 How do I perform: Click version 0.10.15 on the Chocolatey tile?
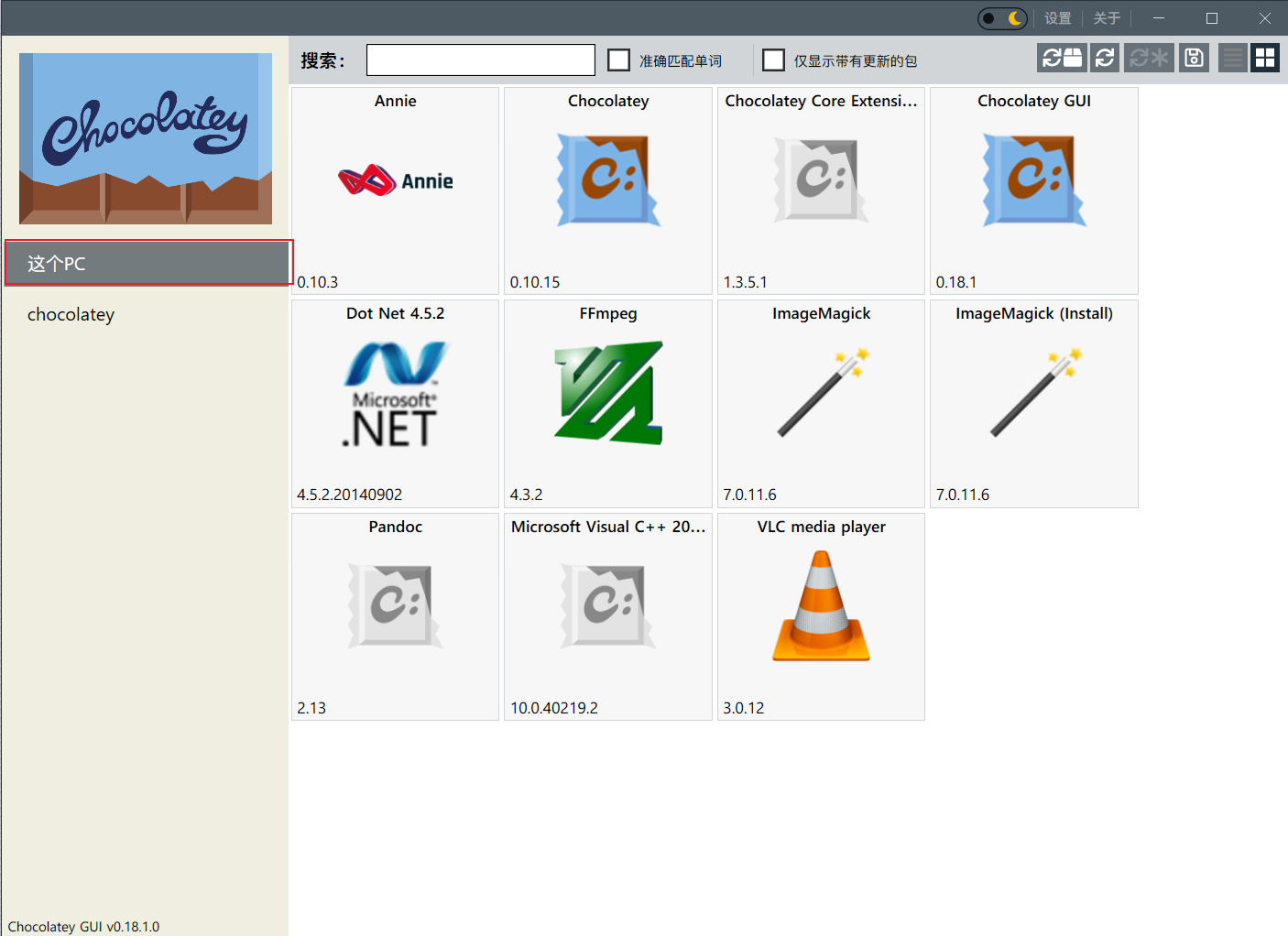tap(535, 282)
